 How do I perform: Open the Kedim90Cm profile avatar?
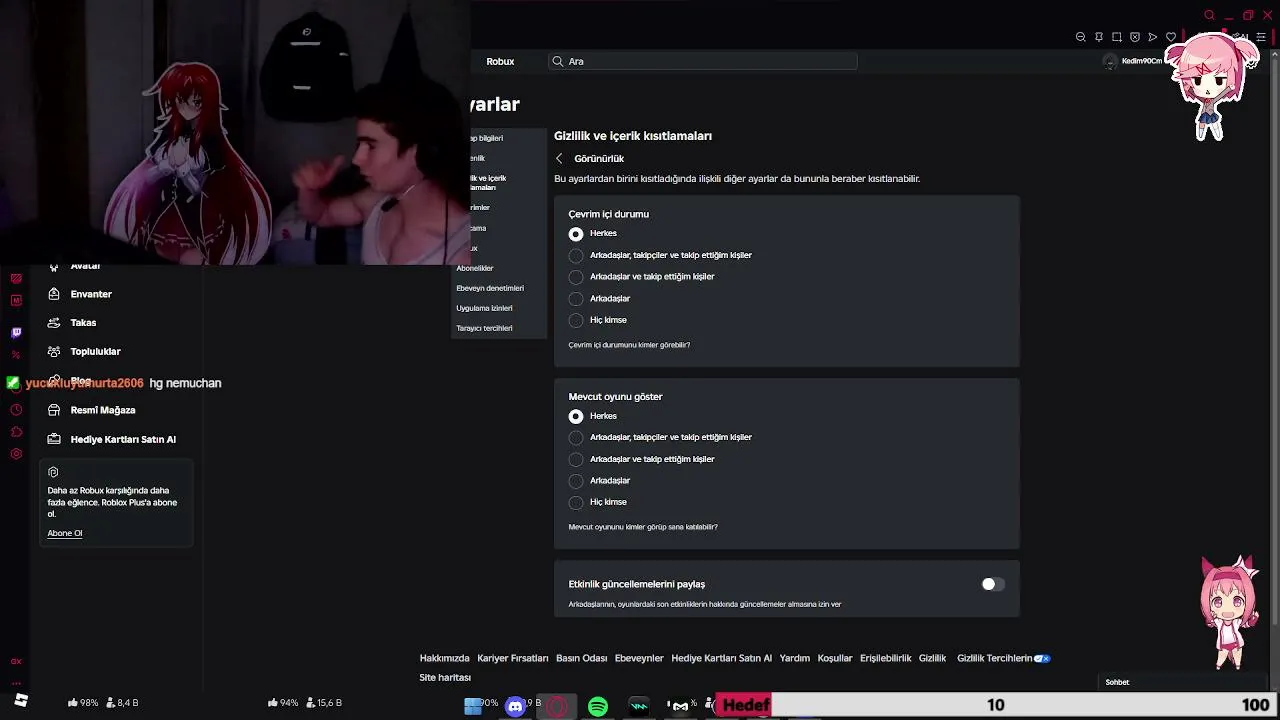[1109, 61]
